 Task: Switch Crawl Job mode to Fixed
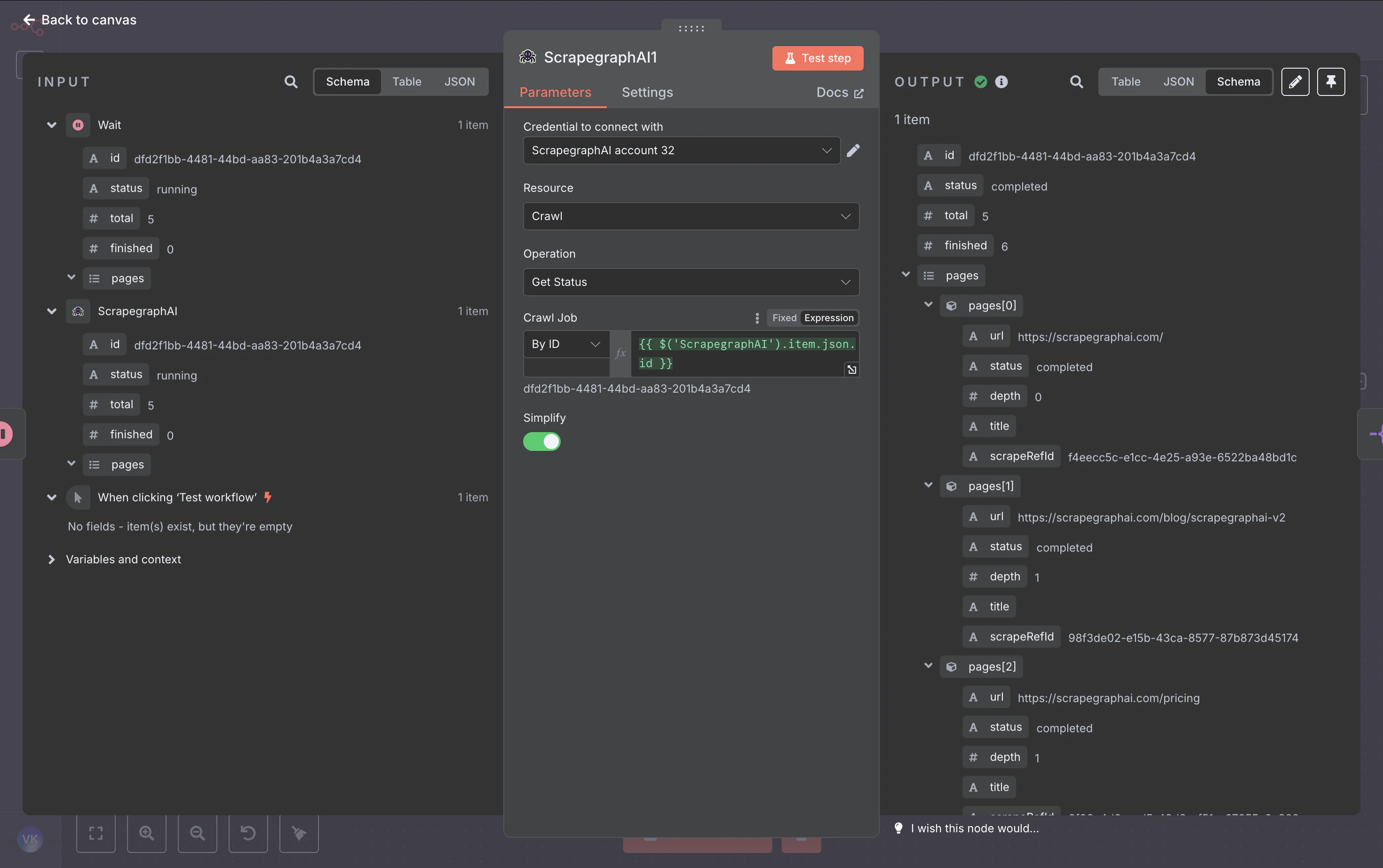[784, 317]
